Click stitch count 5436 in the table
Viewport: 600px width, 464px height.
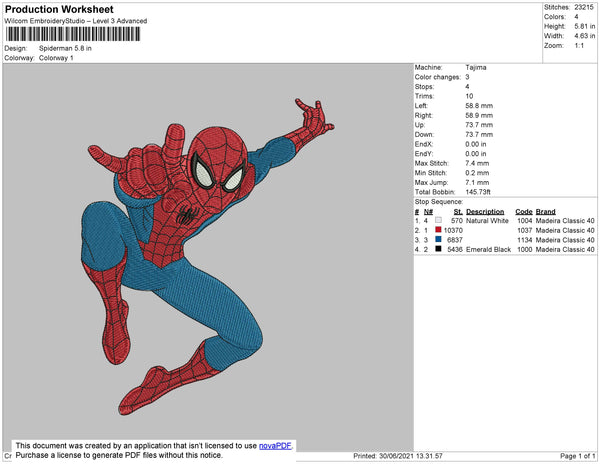point(455,249)
